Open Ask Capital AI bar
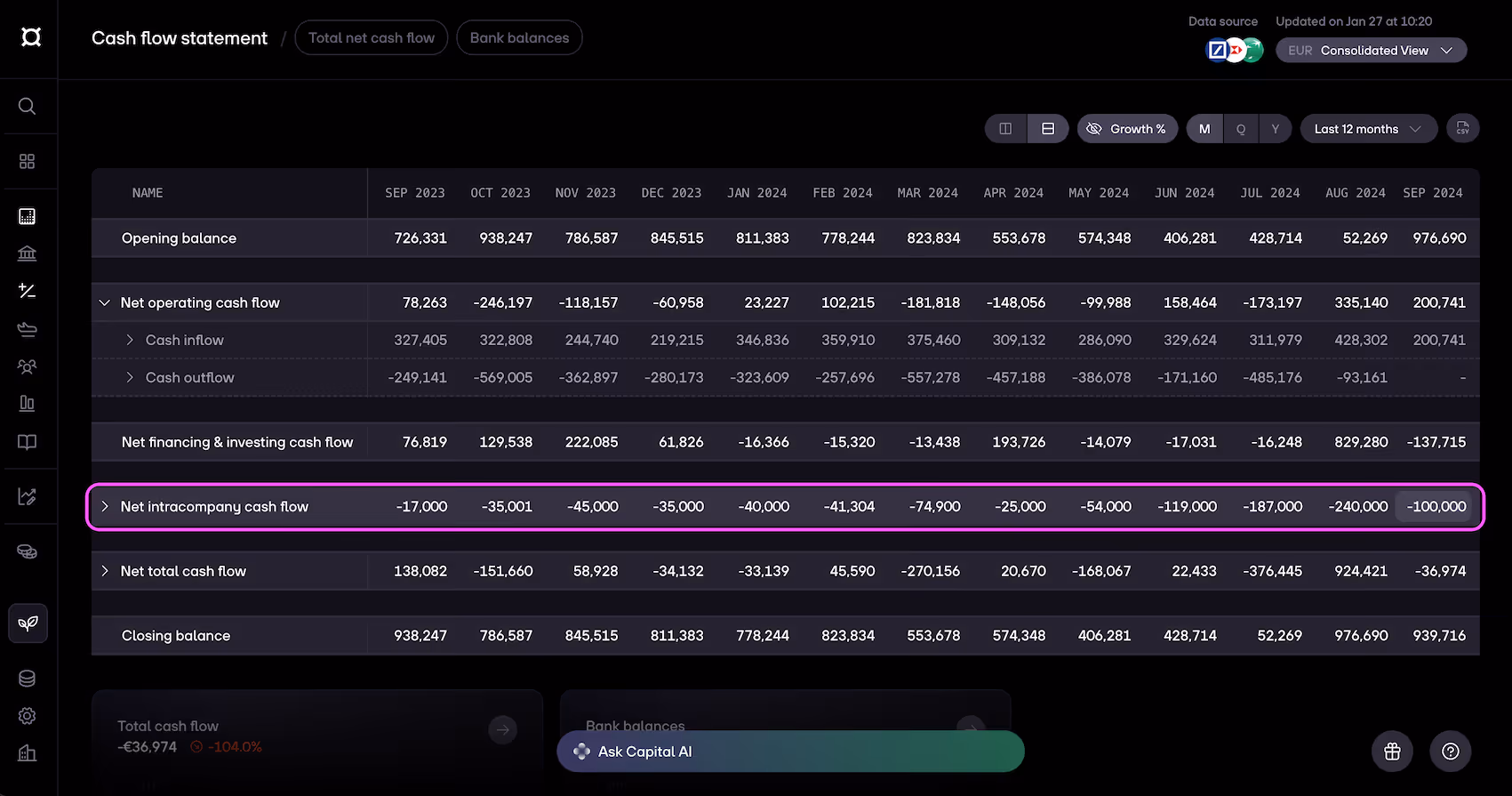Screen dimensions: 1512x796 [x=790, y=752]
